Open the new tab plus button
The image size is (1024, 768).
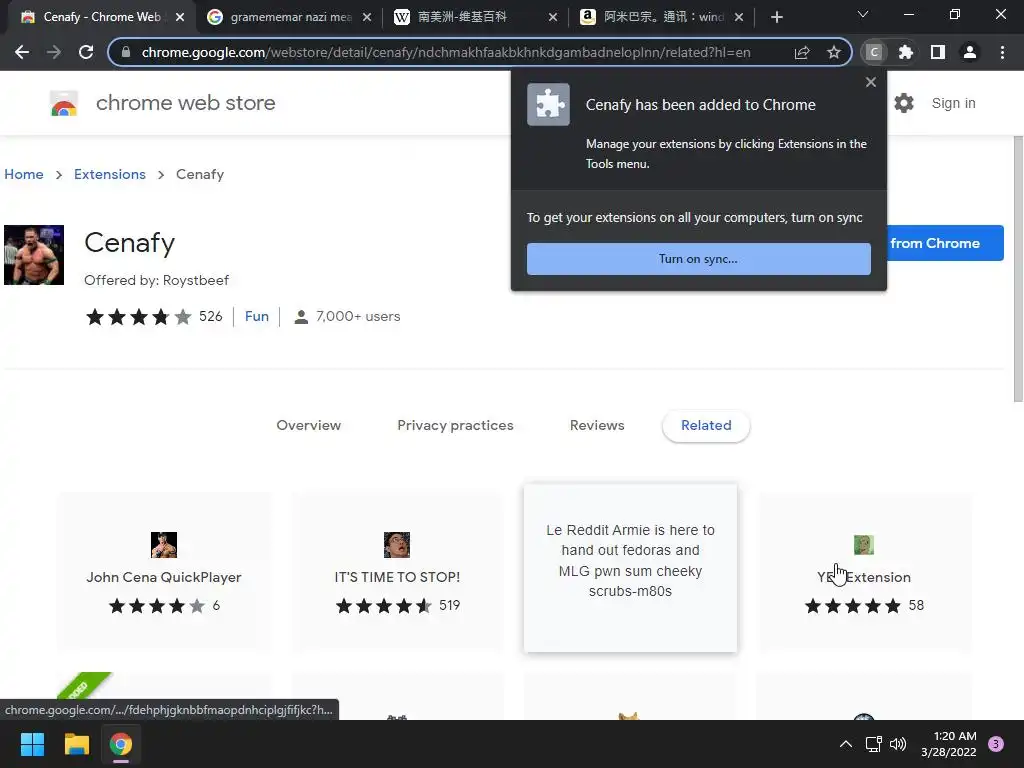pyautogui.click(x=776, y=17)
